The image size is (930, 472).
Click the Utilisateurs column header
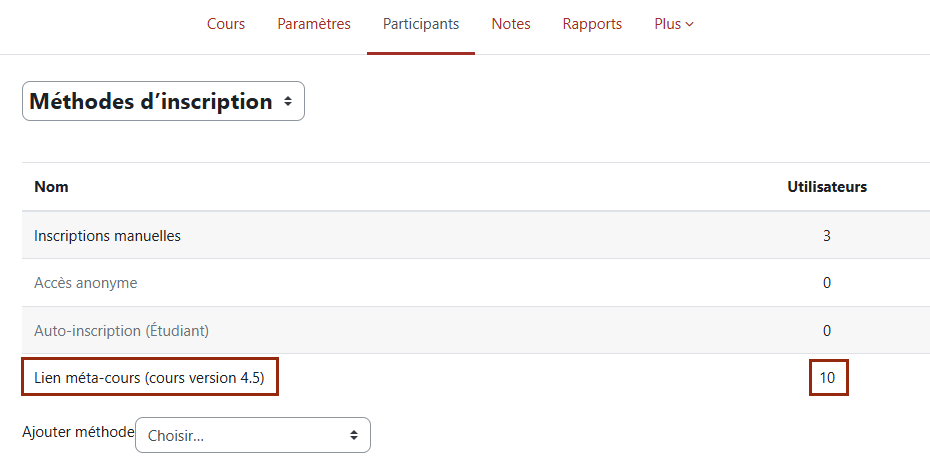coord(827,187)
